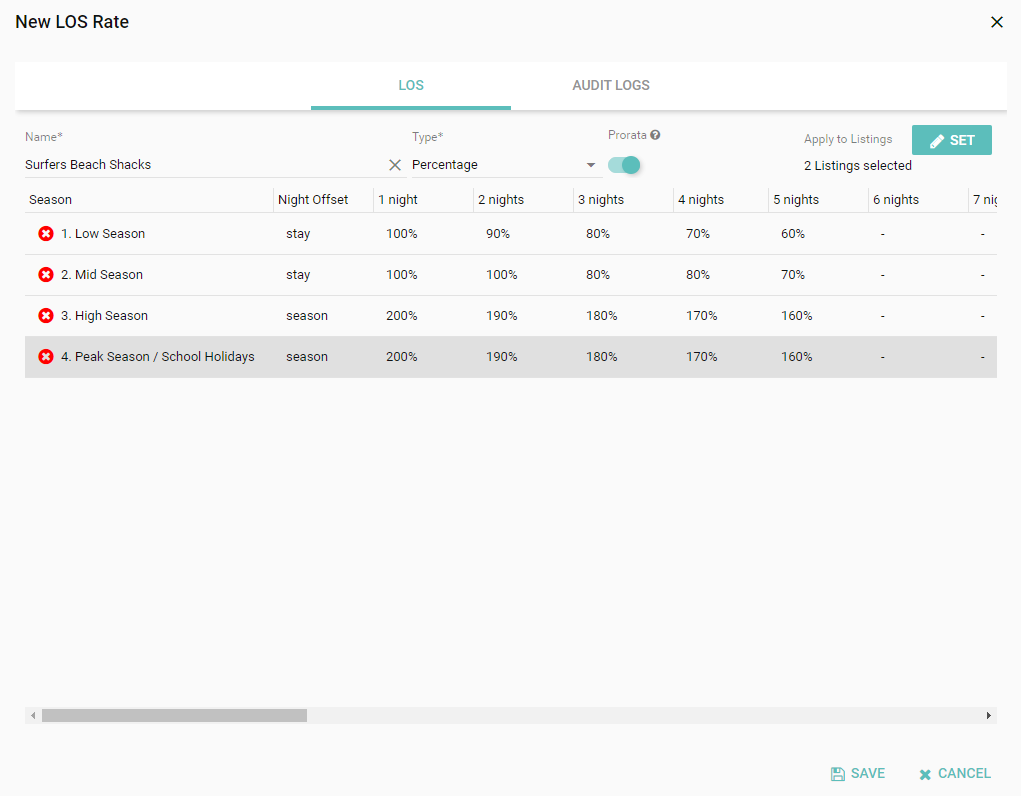Cancel the new LOS rate
Screen dimensions: 1021x796
(x=955, y=773)
